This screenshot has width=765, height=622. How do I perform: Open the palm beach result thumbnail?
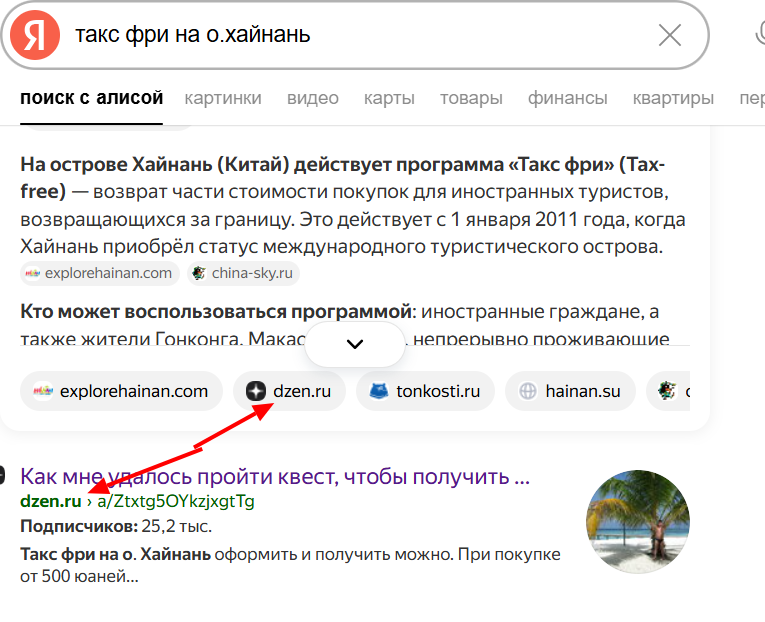point(638,522)
